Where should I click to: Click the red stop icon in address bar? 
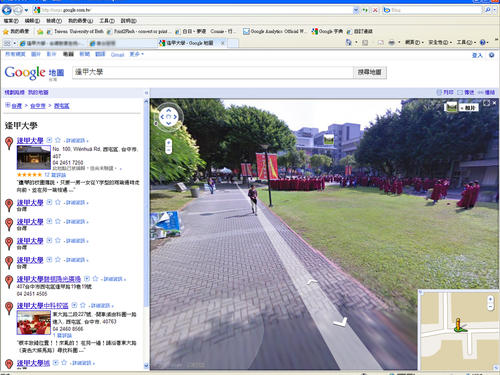click(375, 10)
